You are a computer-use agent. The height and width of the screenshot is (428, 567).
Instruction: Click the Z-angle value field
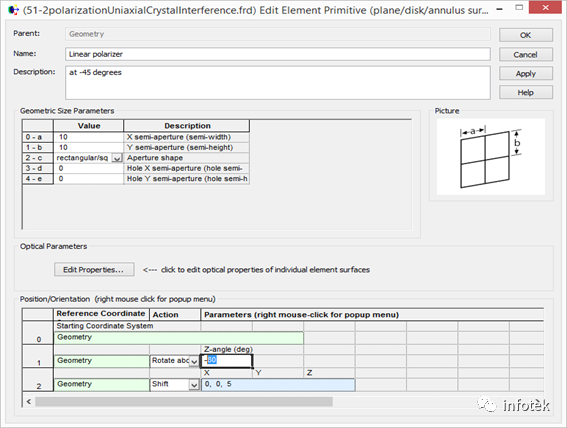[226, 361]
